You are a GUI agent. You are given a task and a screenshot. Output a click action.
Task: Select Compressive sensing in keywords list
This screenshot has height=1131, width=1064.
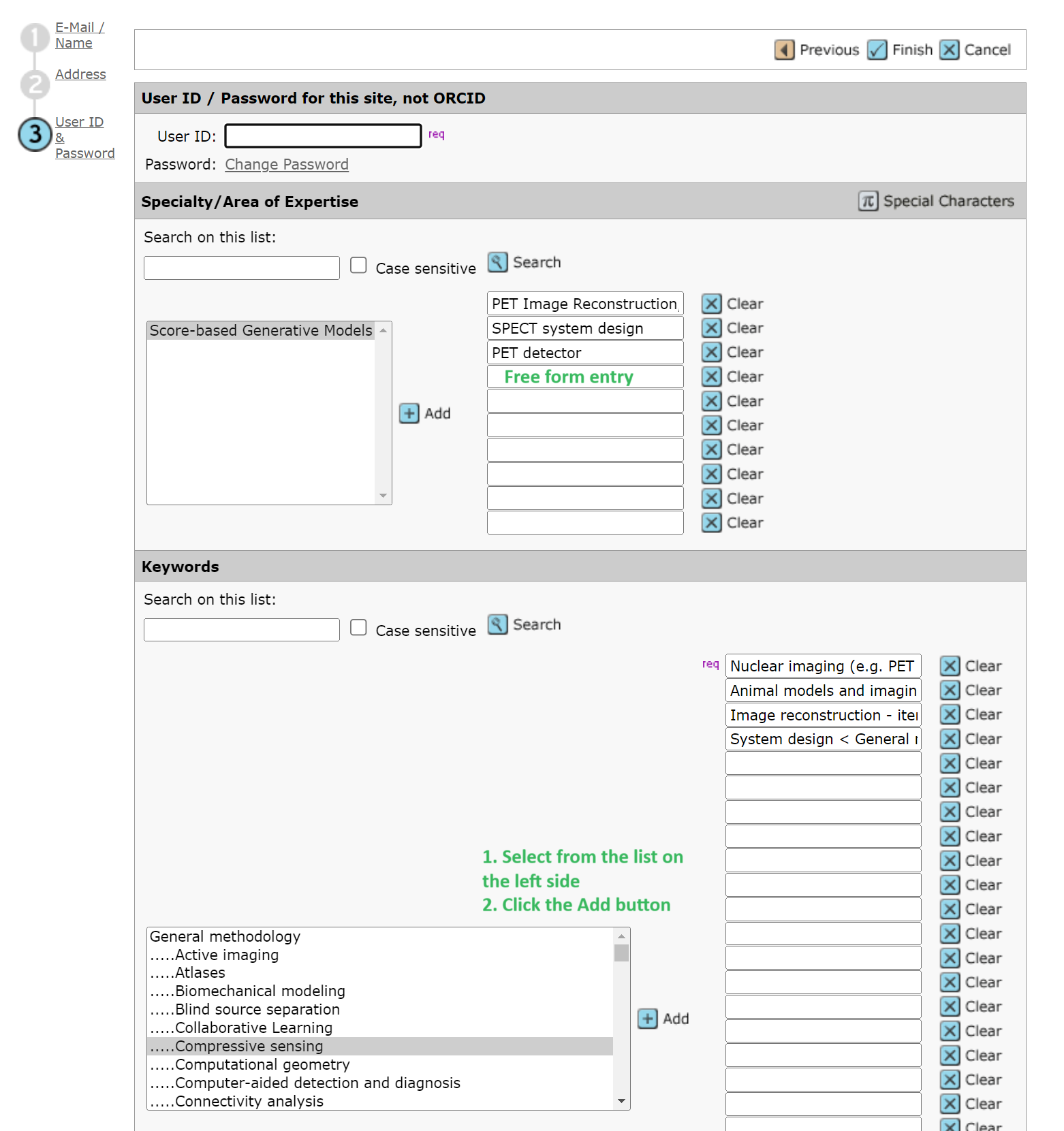249,1047
